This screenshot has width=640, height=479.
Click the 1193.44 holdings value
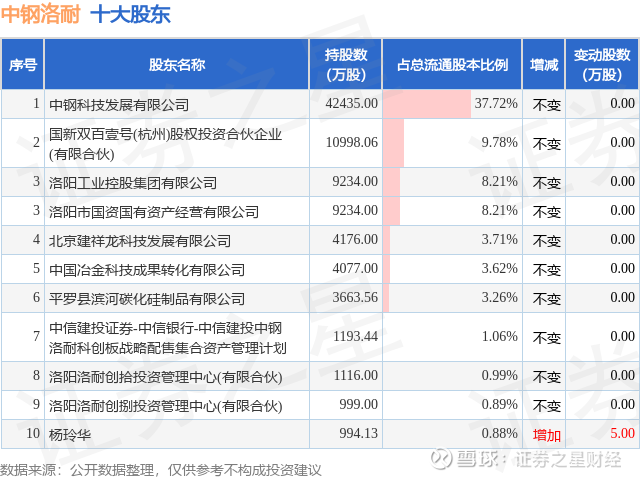[x=355, y=337]
